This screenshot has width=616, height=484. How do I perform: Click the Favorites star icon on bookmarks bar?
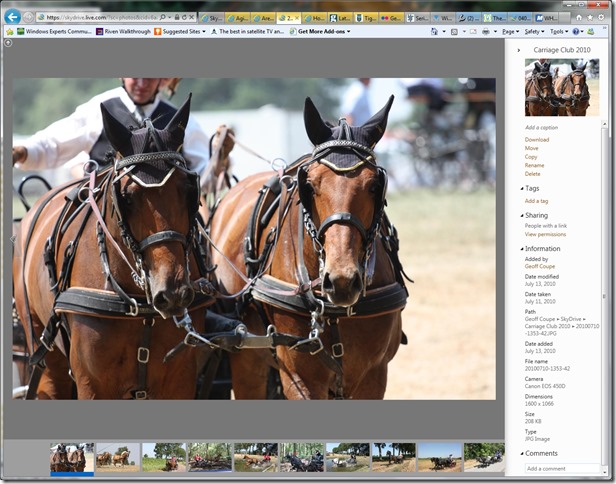(x=10, y=31)
